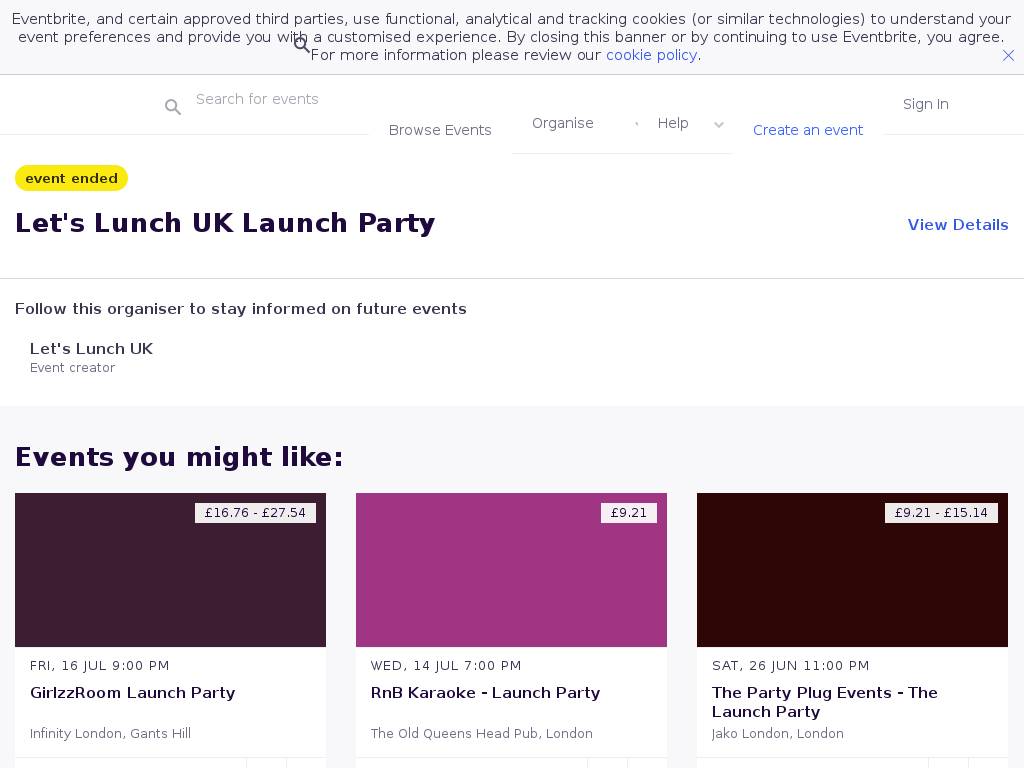Expand the chevron next to Help
The image size is (1024, 768).
point(718,124)
